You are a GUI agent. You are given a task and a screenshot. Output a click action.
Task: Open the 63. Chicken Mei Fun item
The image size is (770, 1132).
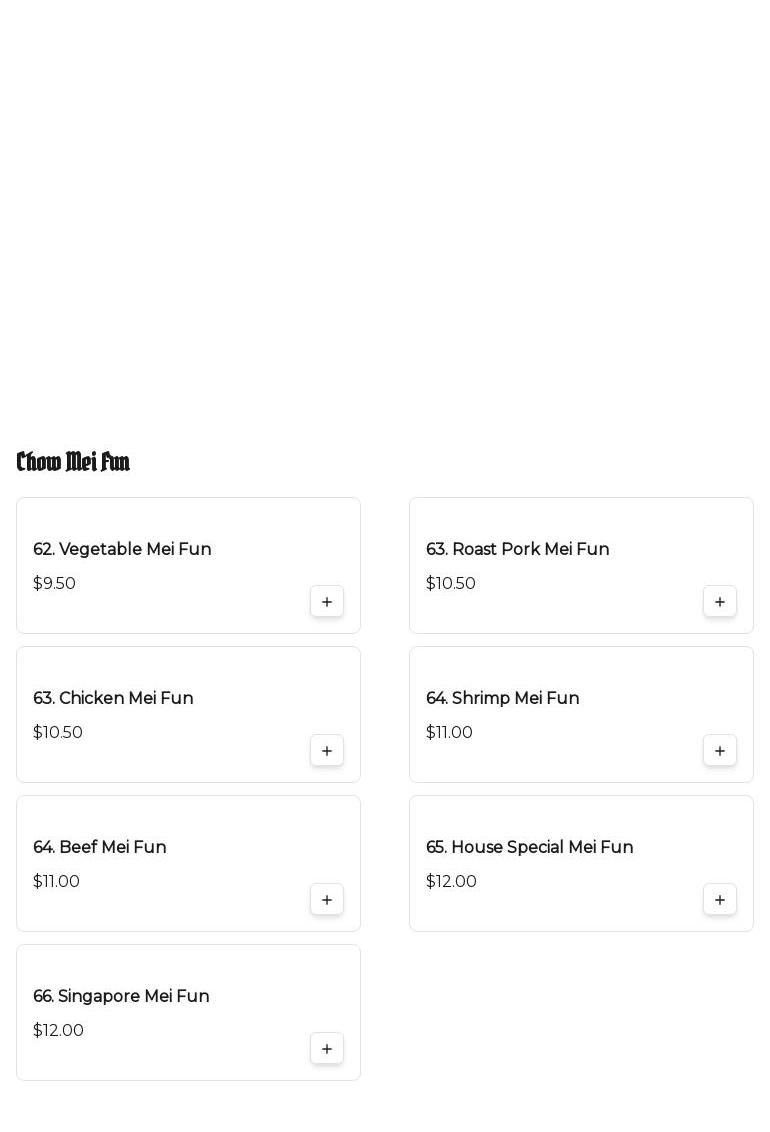pos(113,698)
